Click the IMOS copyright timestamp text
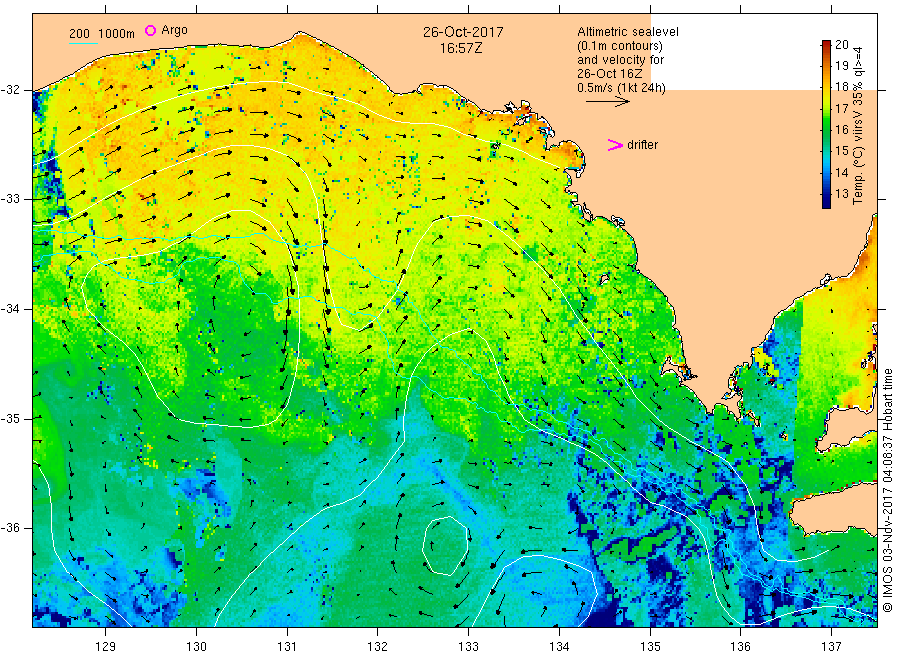The image size is (900, 660). click(x=887, y=491)
